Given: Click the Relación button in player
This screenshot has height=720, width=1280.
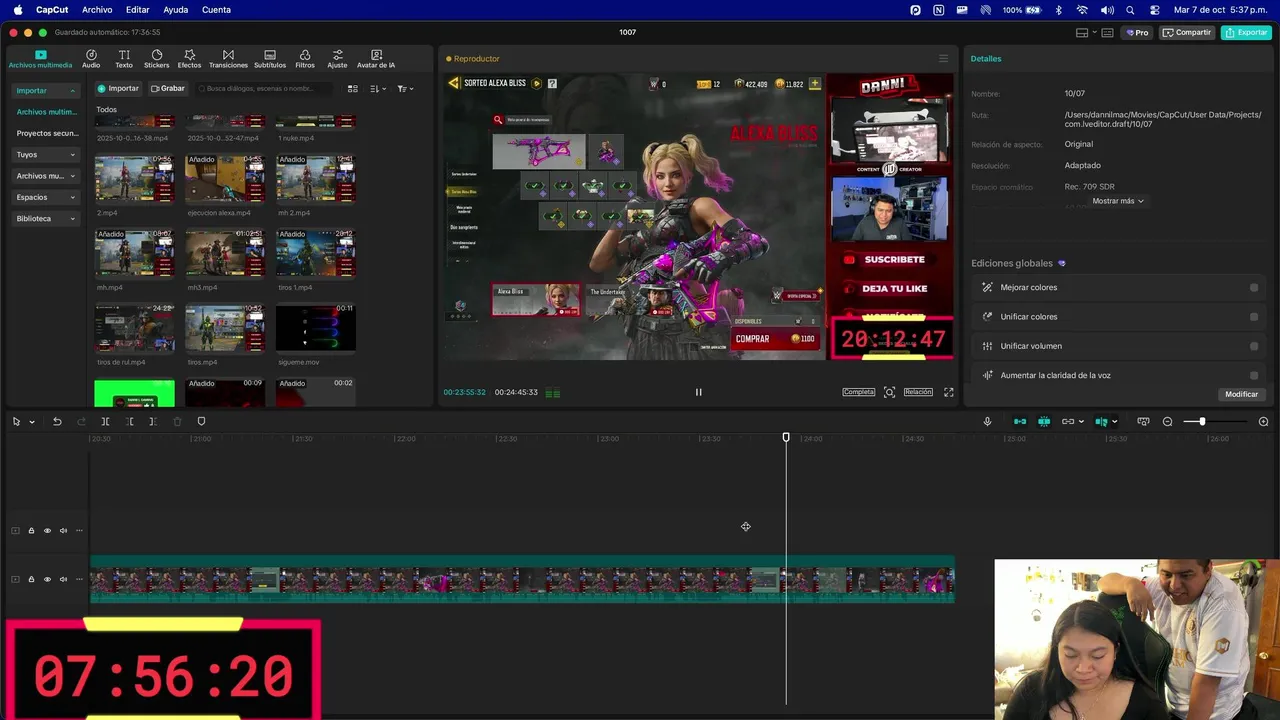Looking at the screenshot, I should [918, 392].
